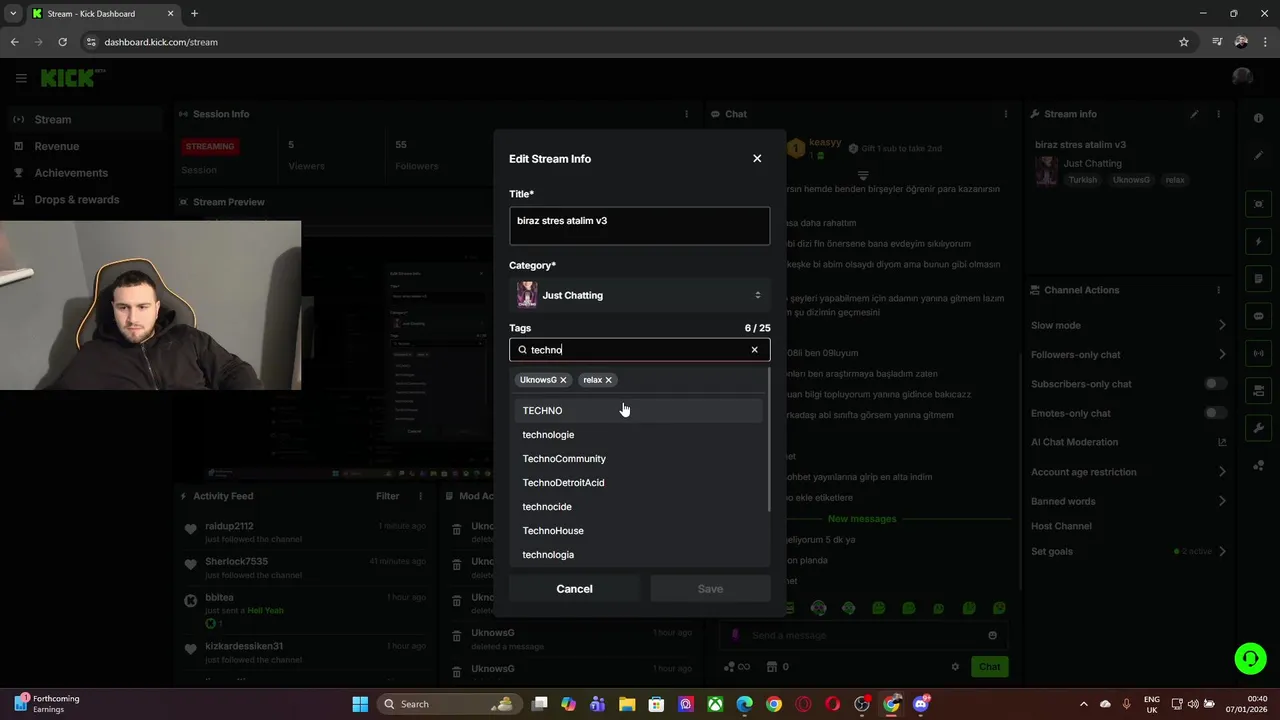Open Microsoft Edge from taskbar
Screen dimensions: 1280x720
click(744, 704)
